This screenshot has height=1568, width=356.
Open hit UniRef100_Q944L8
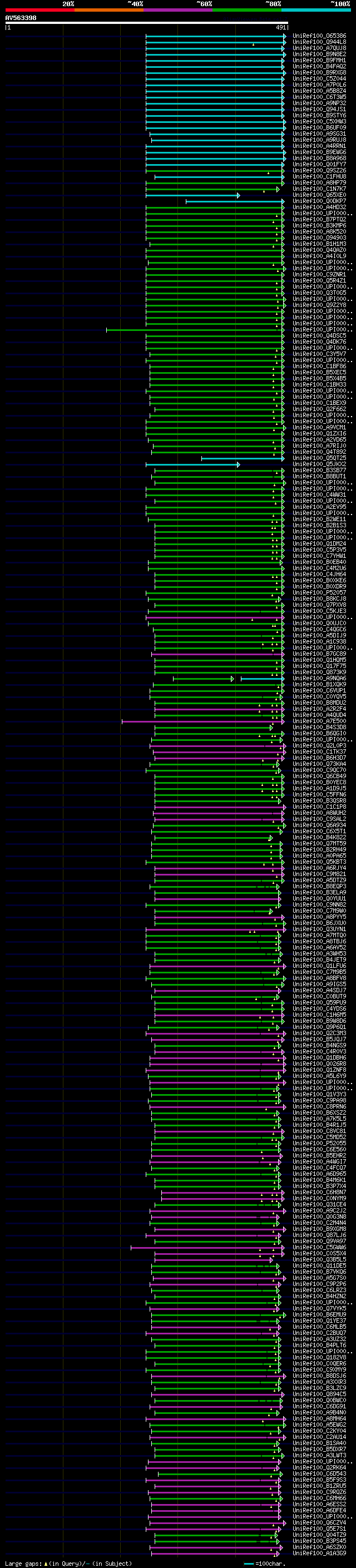tap(319, 42)
